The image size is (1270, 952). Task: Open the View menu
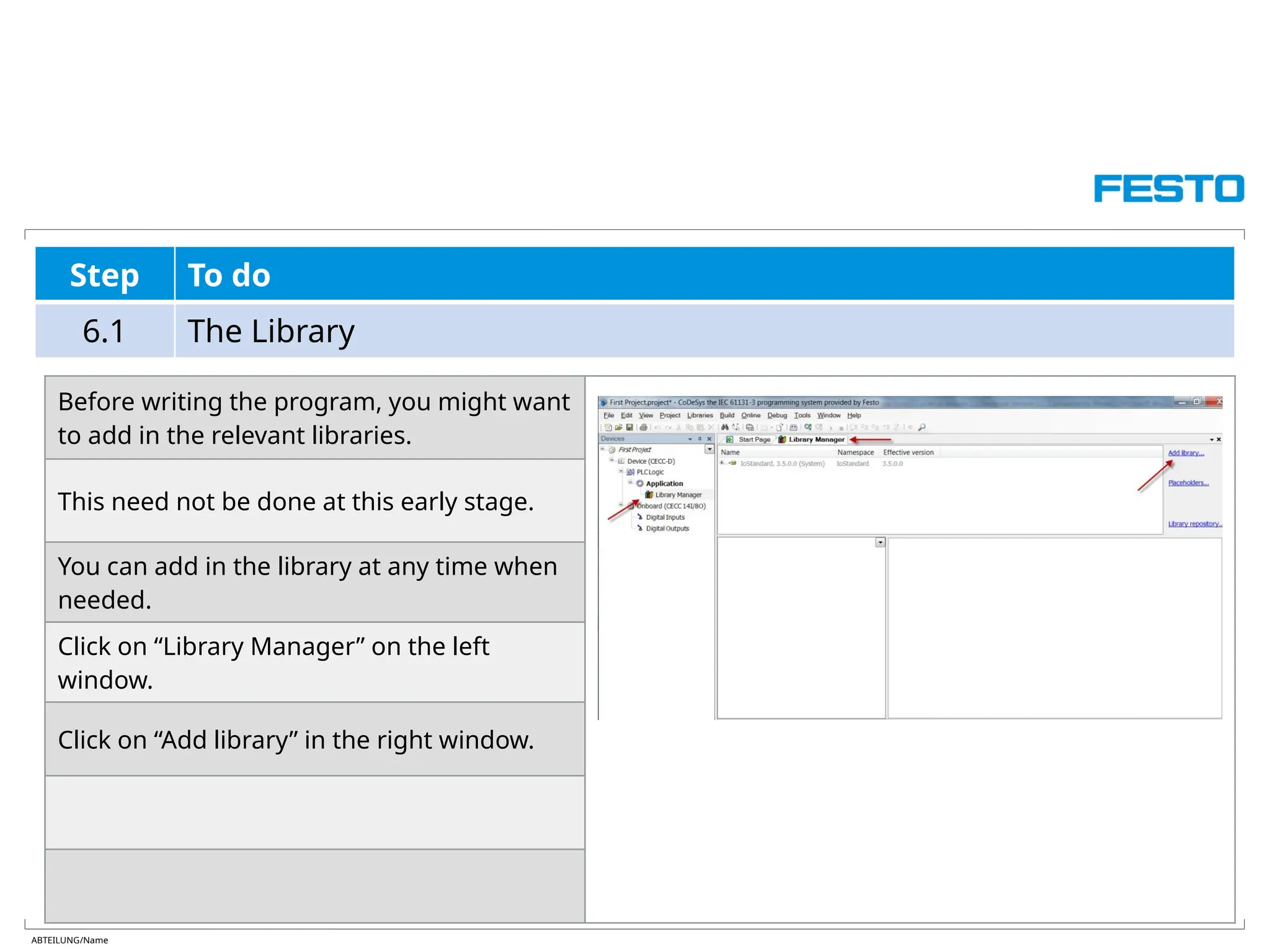pyautogui.click(x=646, y=415)
